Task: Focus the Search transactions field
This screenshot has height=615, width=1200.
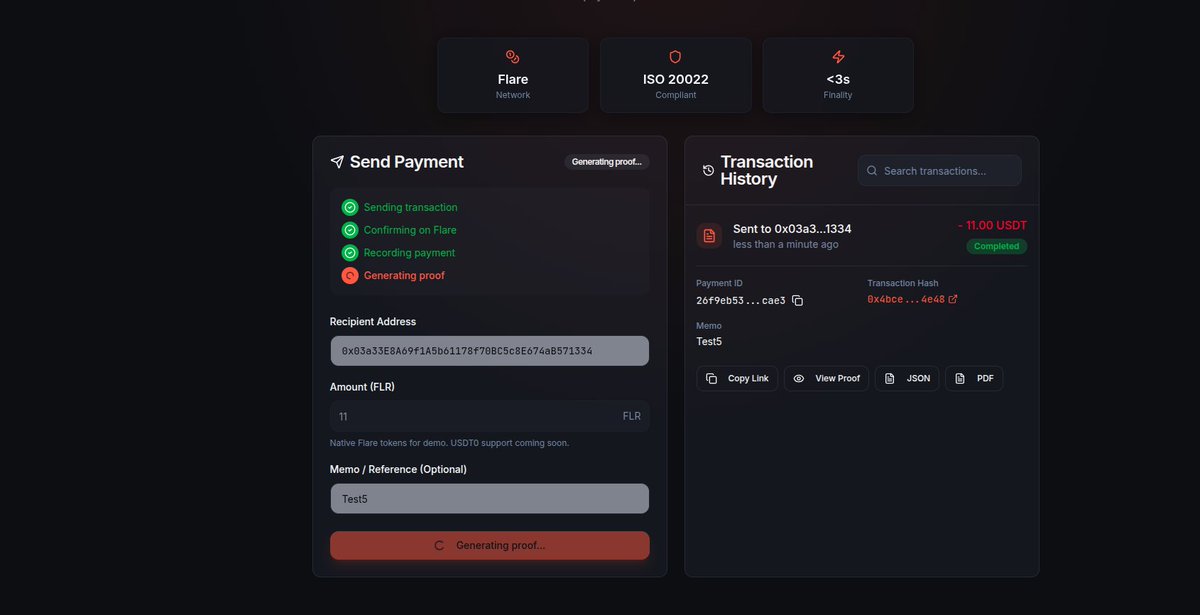Action: (x=939, y=171)
